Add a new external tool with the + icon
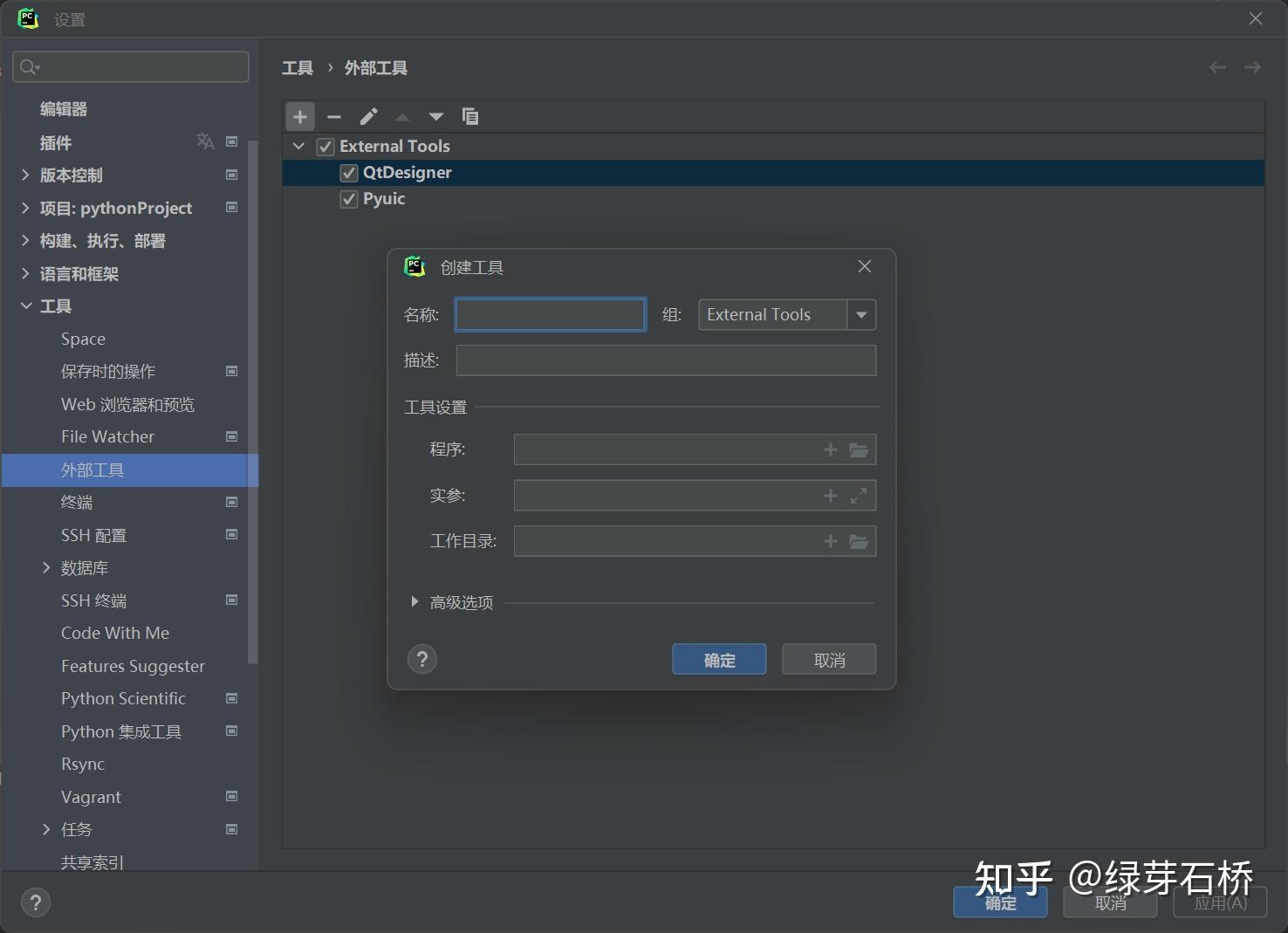Viewport: 1288px width, 933px height. click(300, 116)
